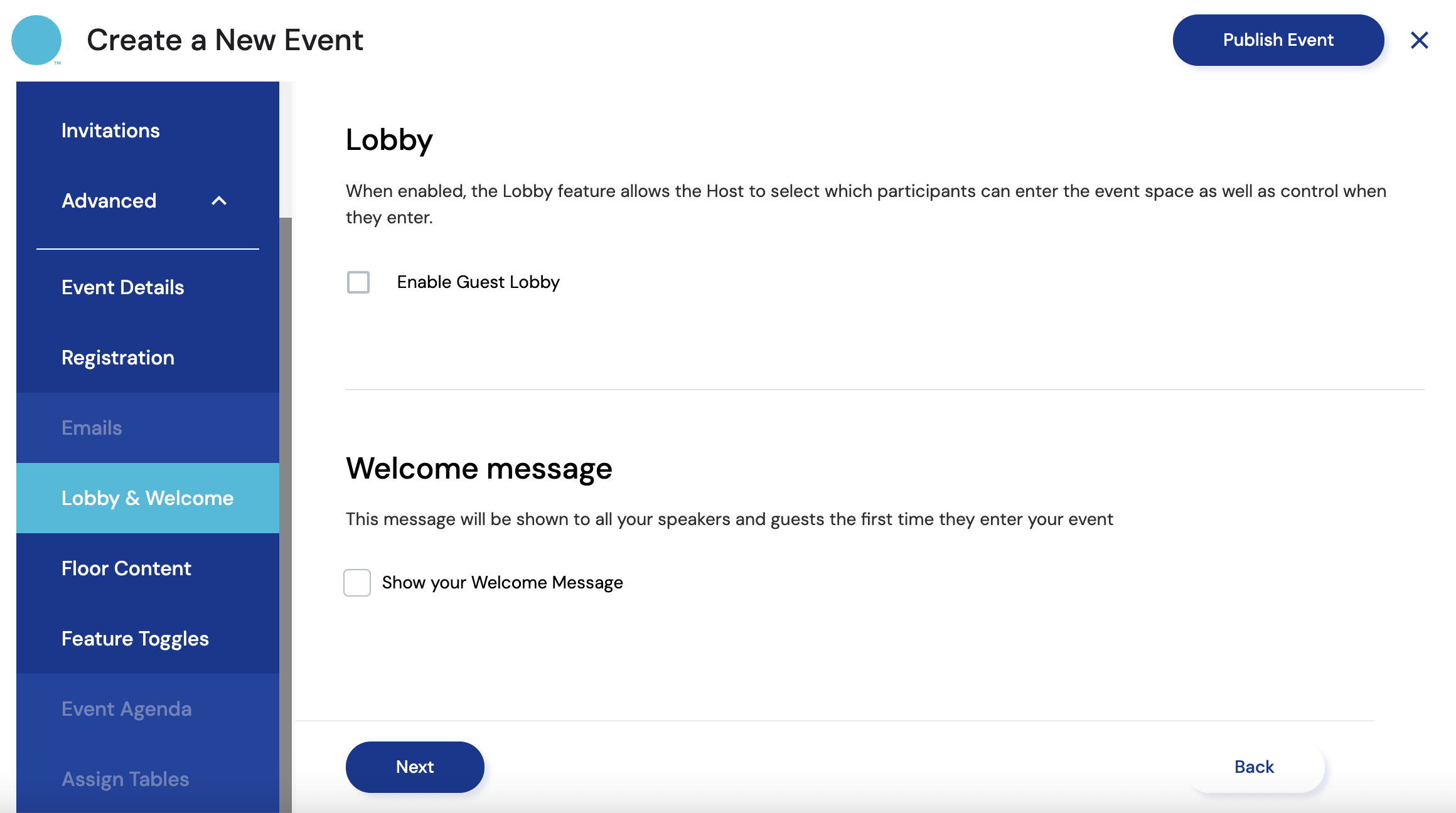The height and width of the screenshot is (813, 1456).
Task: Enable the Guest Lobby checkbox
Action: (x=358, y=282)
